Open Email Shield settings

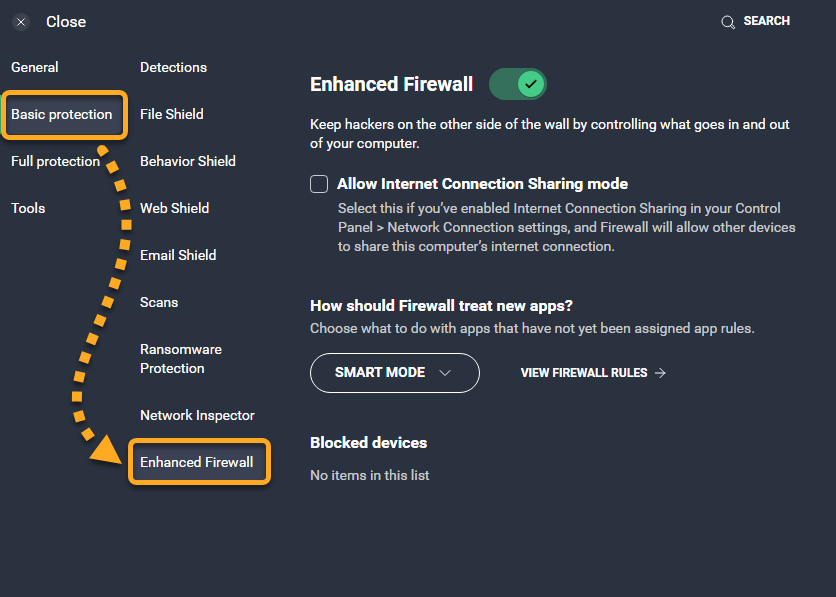click(x=178, y=255)
